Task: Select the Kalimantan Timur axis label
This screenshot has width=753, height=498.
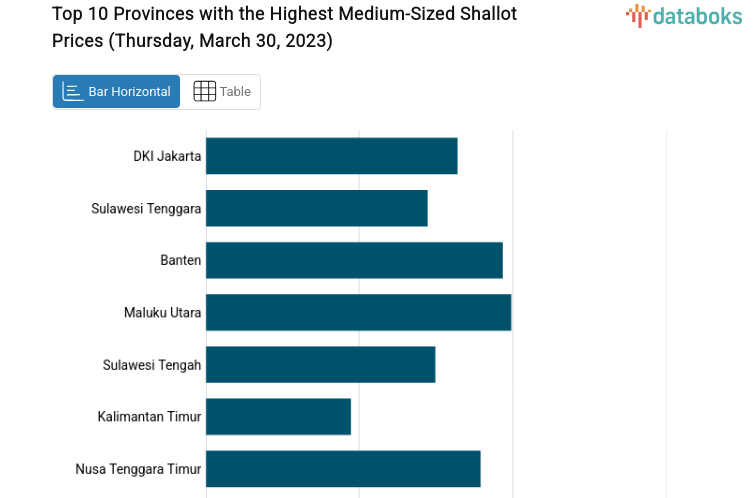Action: point(149,416)
